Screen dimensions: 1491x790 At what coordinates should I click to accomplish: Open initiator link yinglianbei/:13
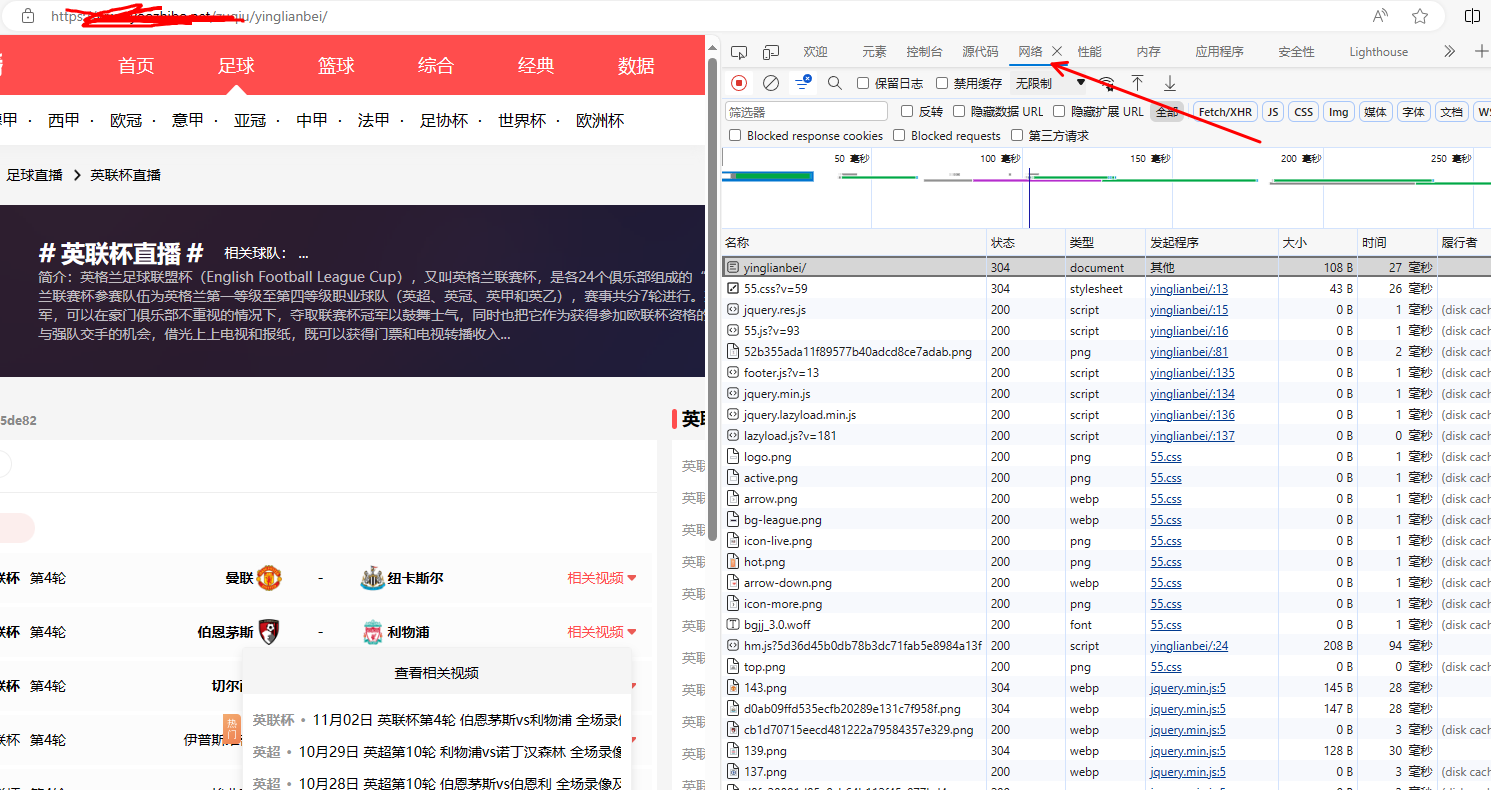coord(1189,289)
